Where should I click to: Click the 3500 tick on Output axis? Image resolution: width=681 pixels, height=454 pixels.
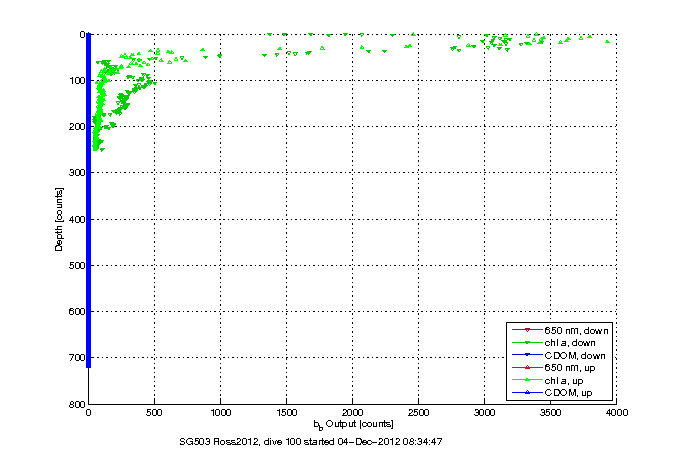pos(551,413)
